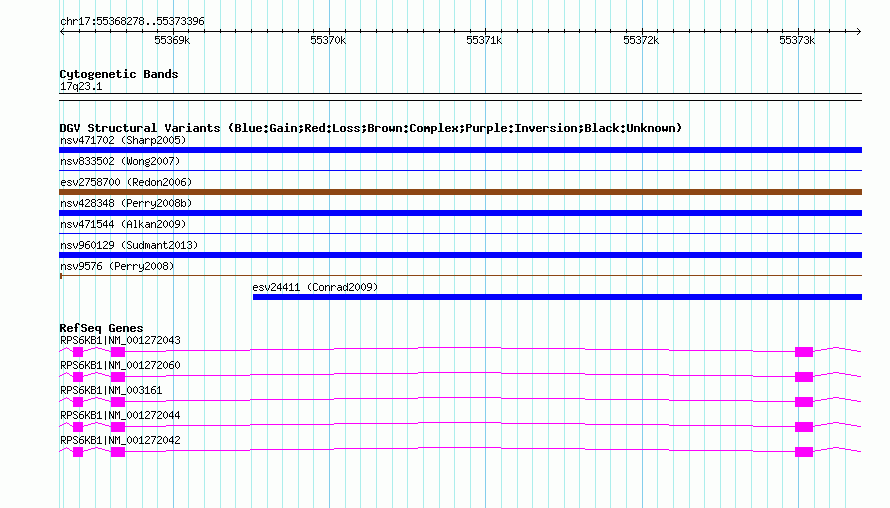Open transcript RPS6KB1|NM_001272042 label
Screen dimensions: 890x508
click(120, 440)
